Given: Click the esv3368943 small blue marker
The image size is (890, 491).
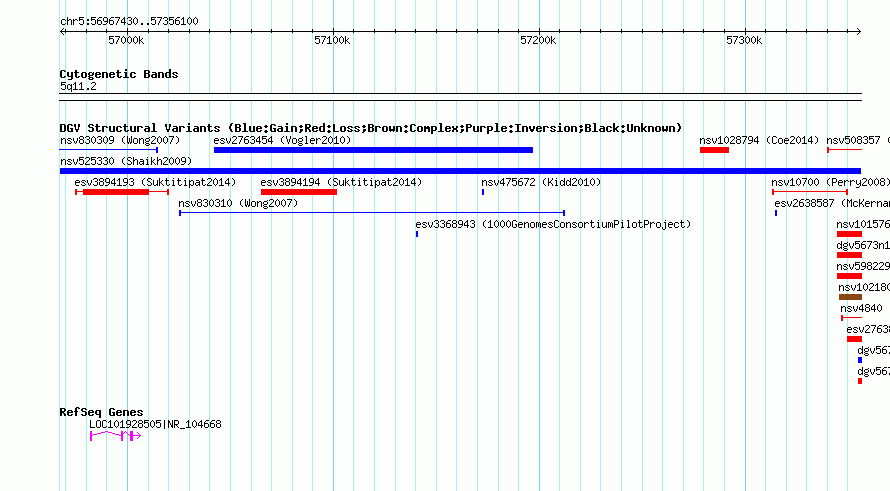Looking at the screenshot, I should [417, 234].
